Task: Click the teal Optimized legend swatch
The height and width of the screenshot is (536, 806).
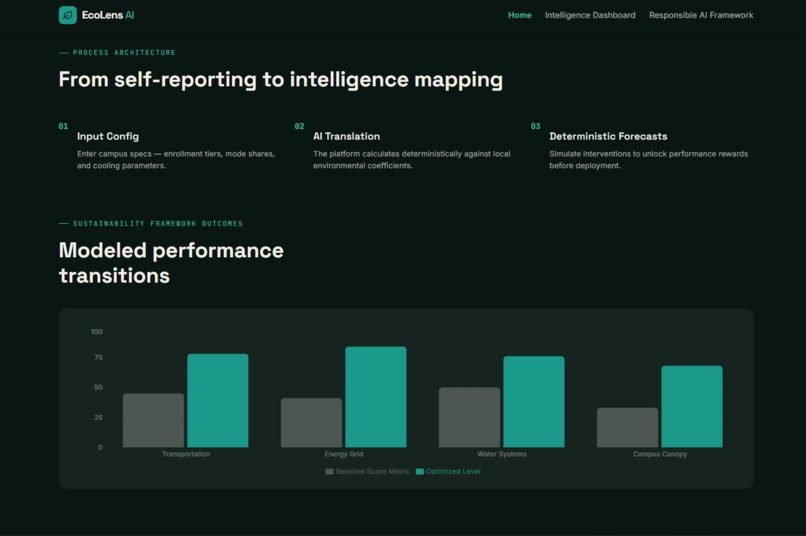Action: (420, 471)
